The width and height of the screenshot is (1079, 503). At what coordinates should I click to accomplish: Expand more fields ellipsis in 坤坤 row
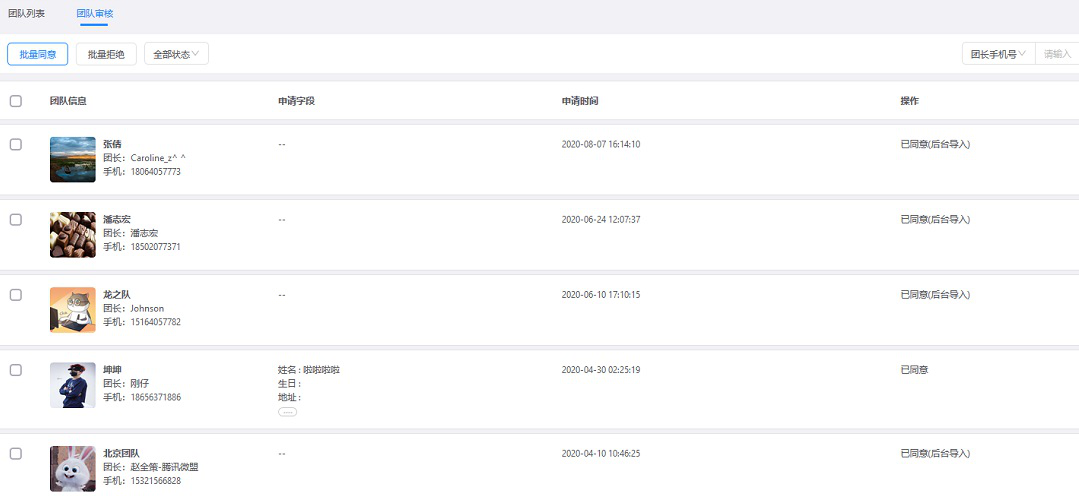point(288,411)
